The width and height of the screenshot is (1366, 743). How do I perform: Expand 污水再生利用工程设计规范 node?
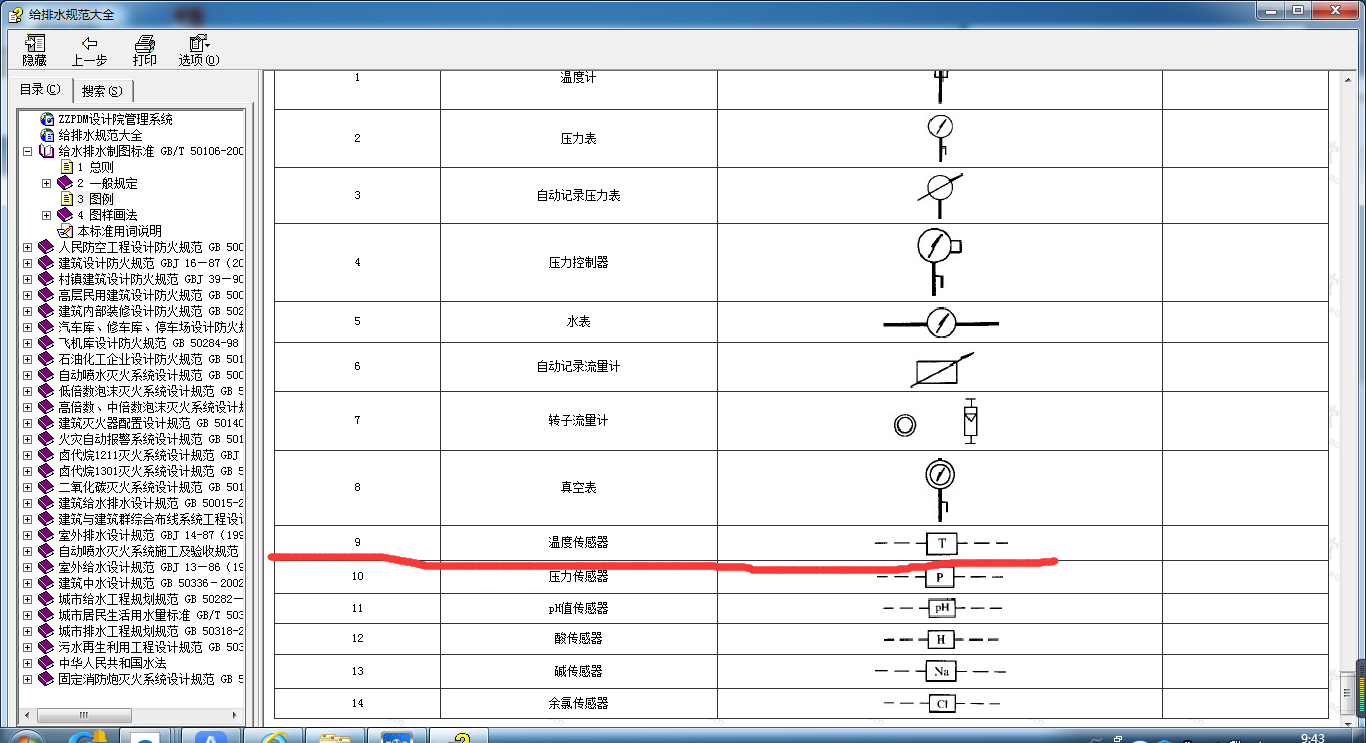click(28, 647)
